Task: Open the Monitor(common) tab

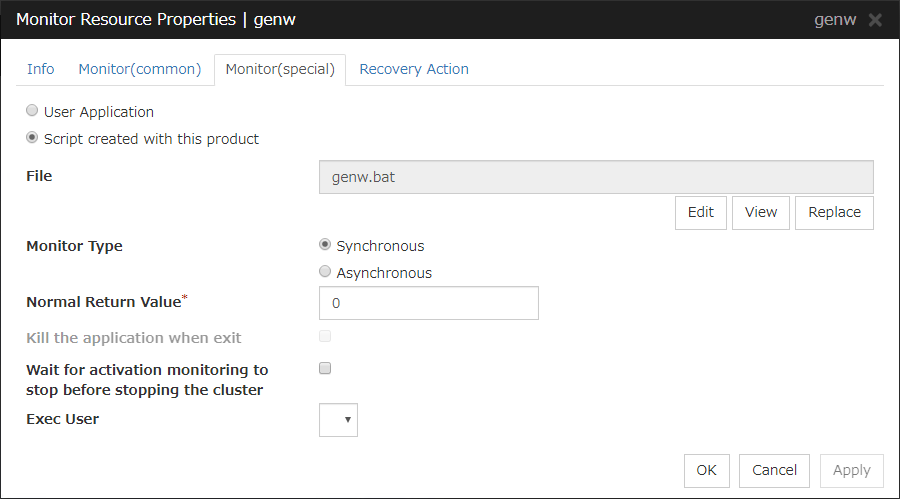Action: click(140, 69)
